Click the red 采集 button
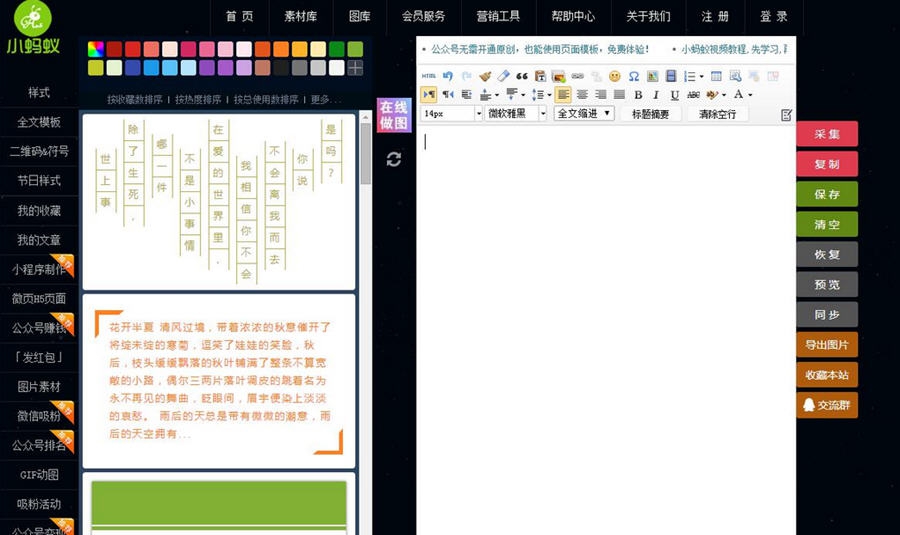This screenshot has height=535, width=900. pyautogui.click(x=827, y=134)
